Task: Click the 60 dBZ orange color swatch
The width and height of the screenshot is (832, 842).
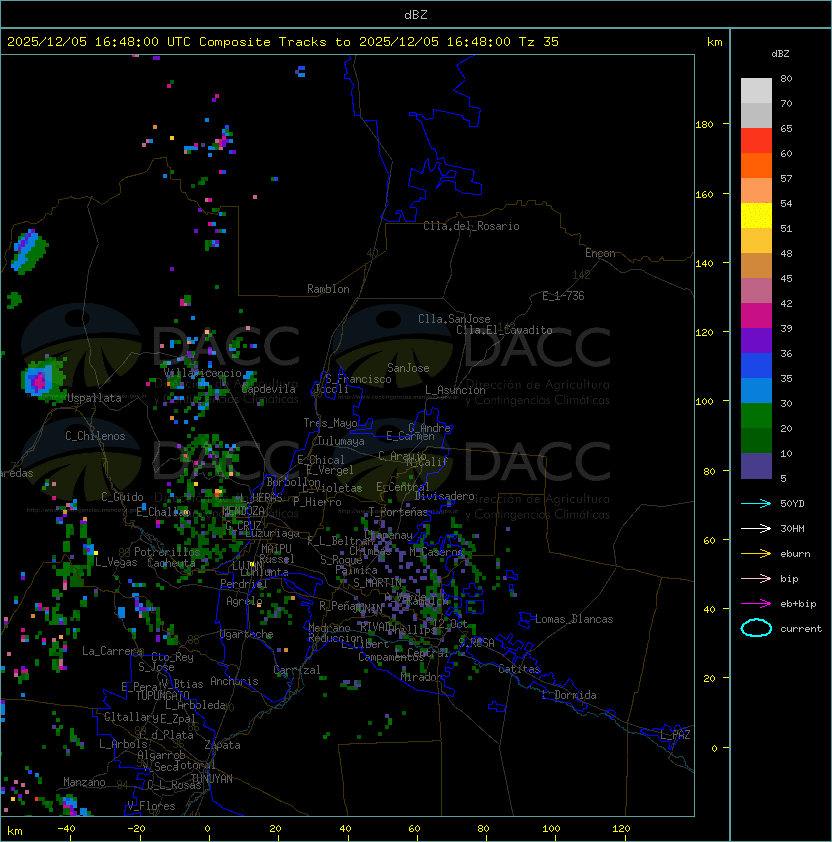Action: (x=756, y=165)
